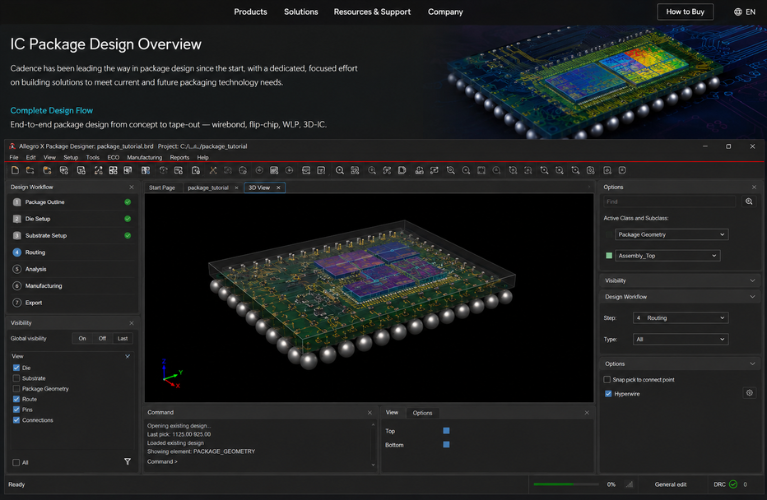Open Hyperwire settings gear icon
767x500 pixels.
[749, 393]
